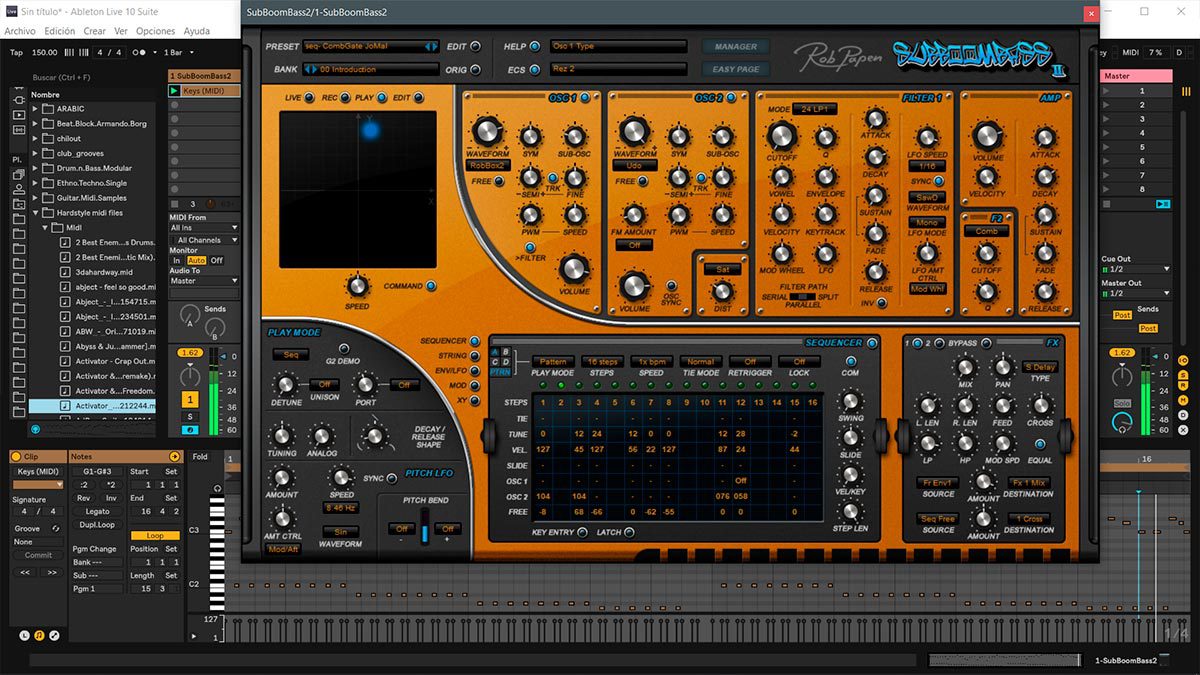1200x675 pixels.
Task: Open the MIDI From All Ins dropdown
Action: 204,228
